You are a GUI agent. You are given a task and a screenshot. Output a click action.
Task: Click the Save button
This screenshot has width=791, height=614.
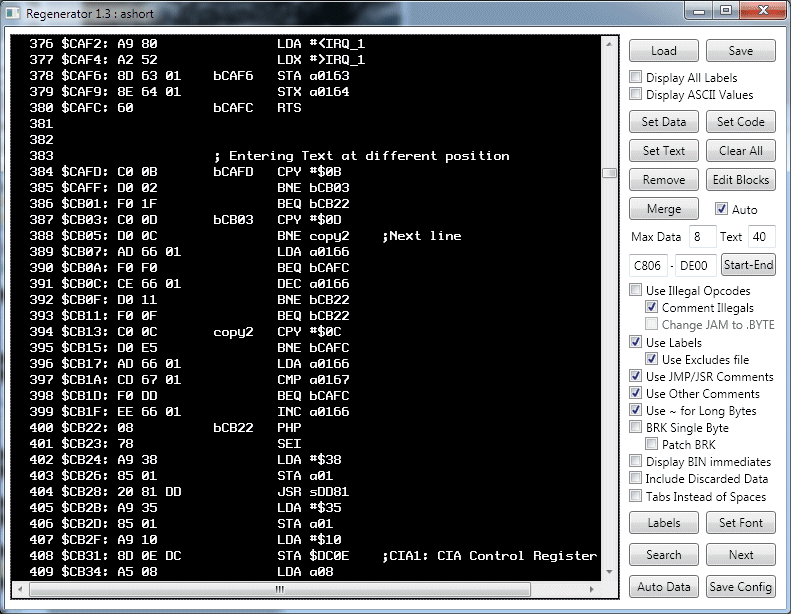(741, 50)
